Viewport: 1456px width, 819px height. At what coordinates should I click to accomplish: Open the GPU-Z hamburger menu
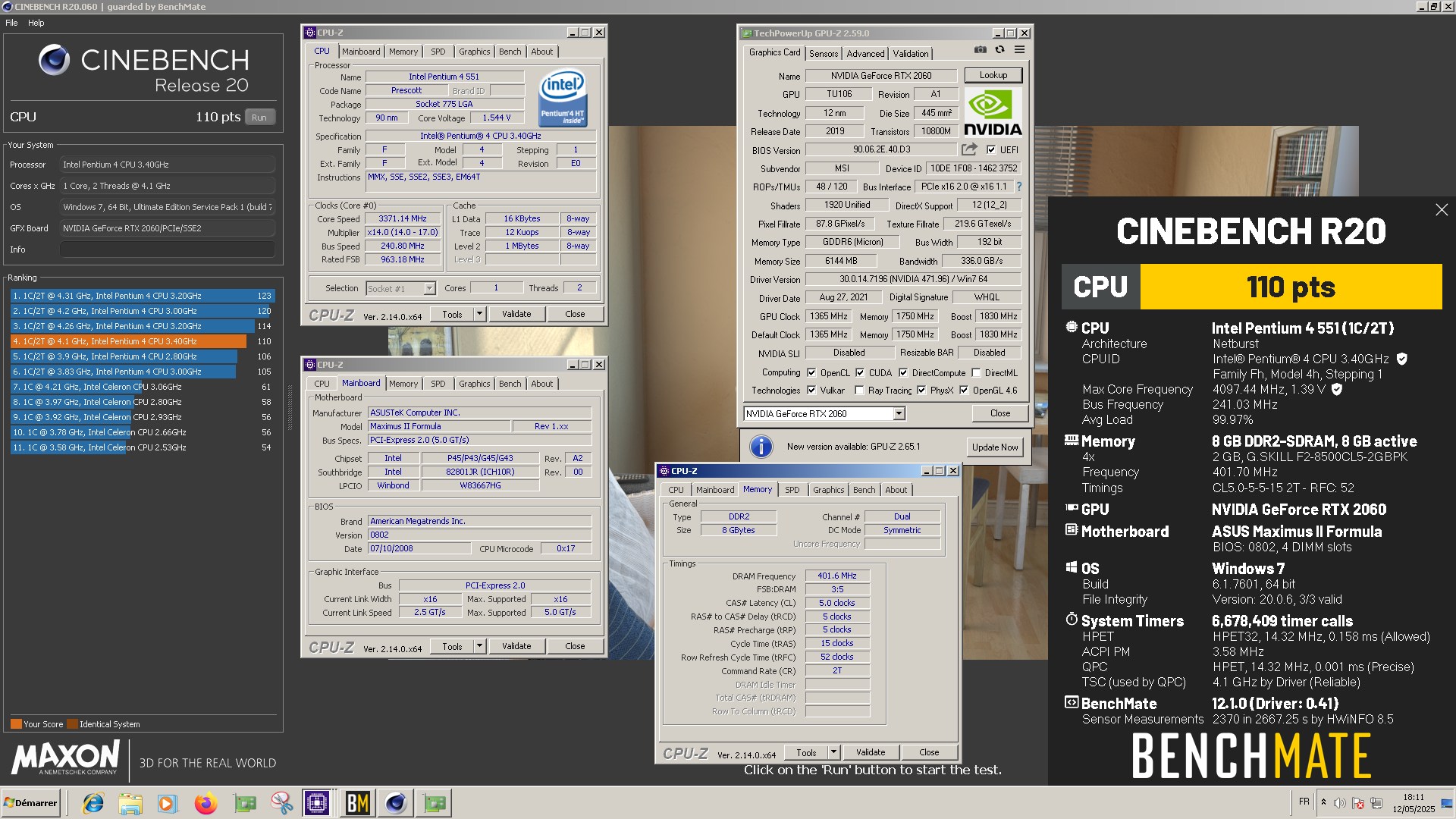coord(1020,49)
